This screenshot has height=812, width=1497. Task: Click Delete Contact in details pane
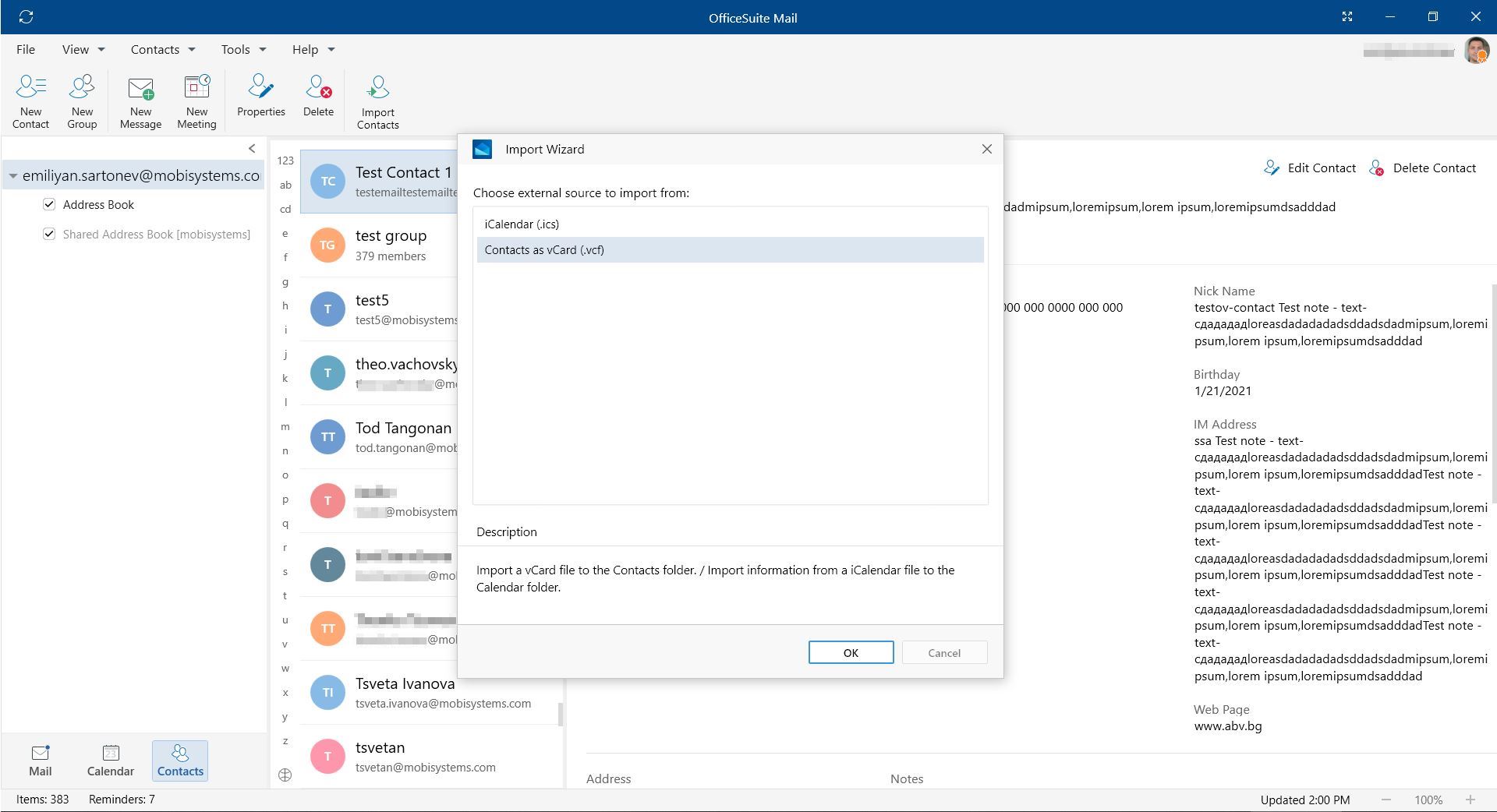tap(1422, 168)
